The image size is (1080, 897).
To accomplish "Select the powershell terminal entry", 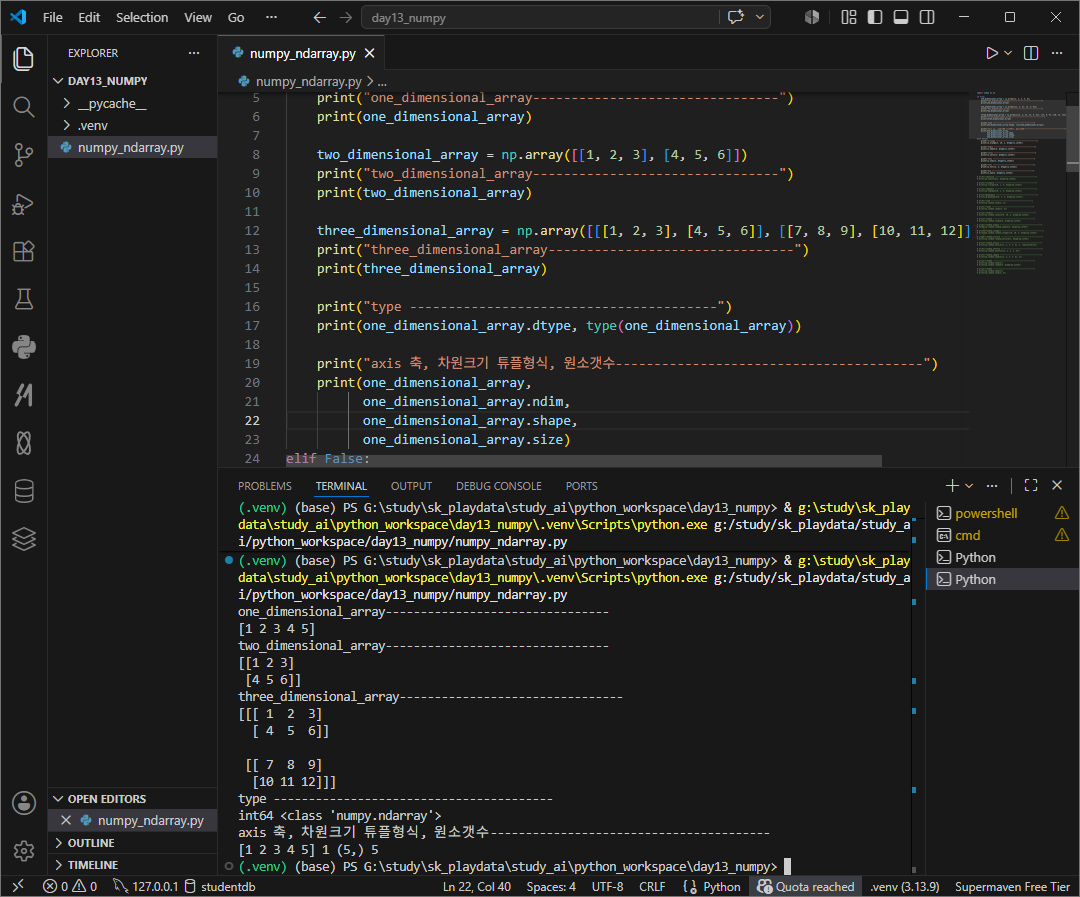I will (x=1002, y=513).
